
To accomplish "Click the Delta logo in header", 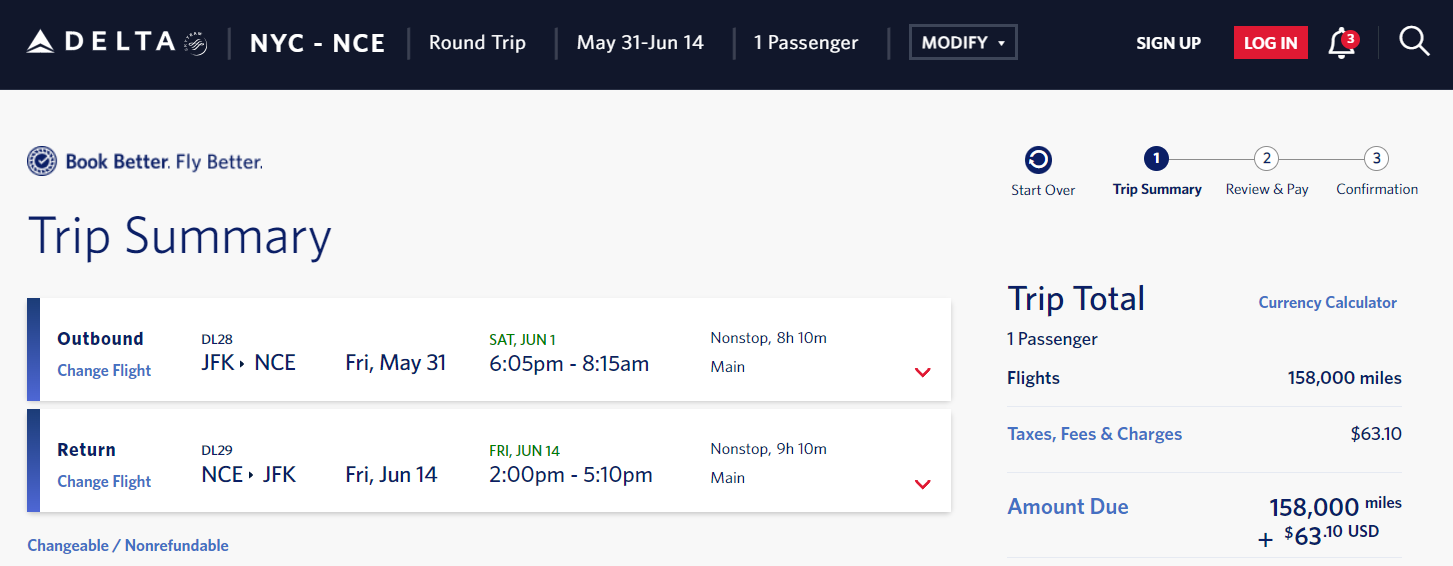I will [x=101, y=42].
